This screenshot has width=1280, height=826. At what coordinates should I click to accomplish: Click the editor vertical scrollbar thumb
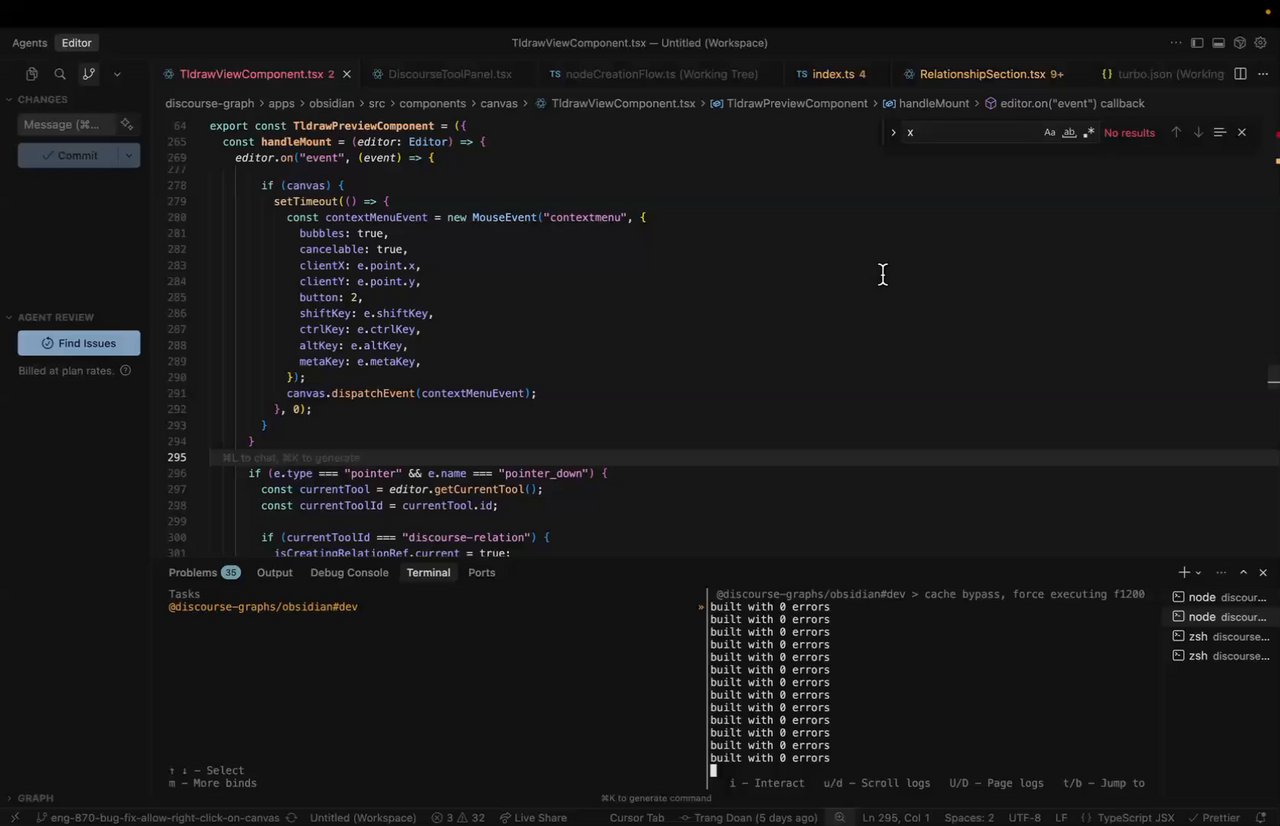coord(1273,375)
